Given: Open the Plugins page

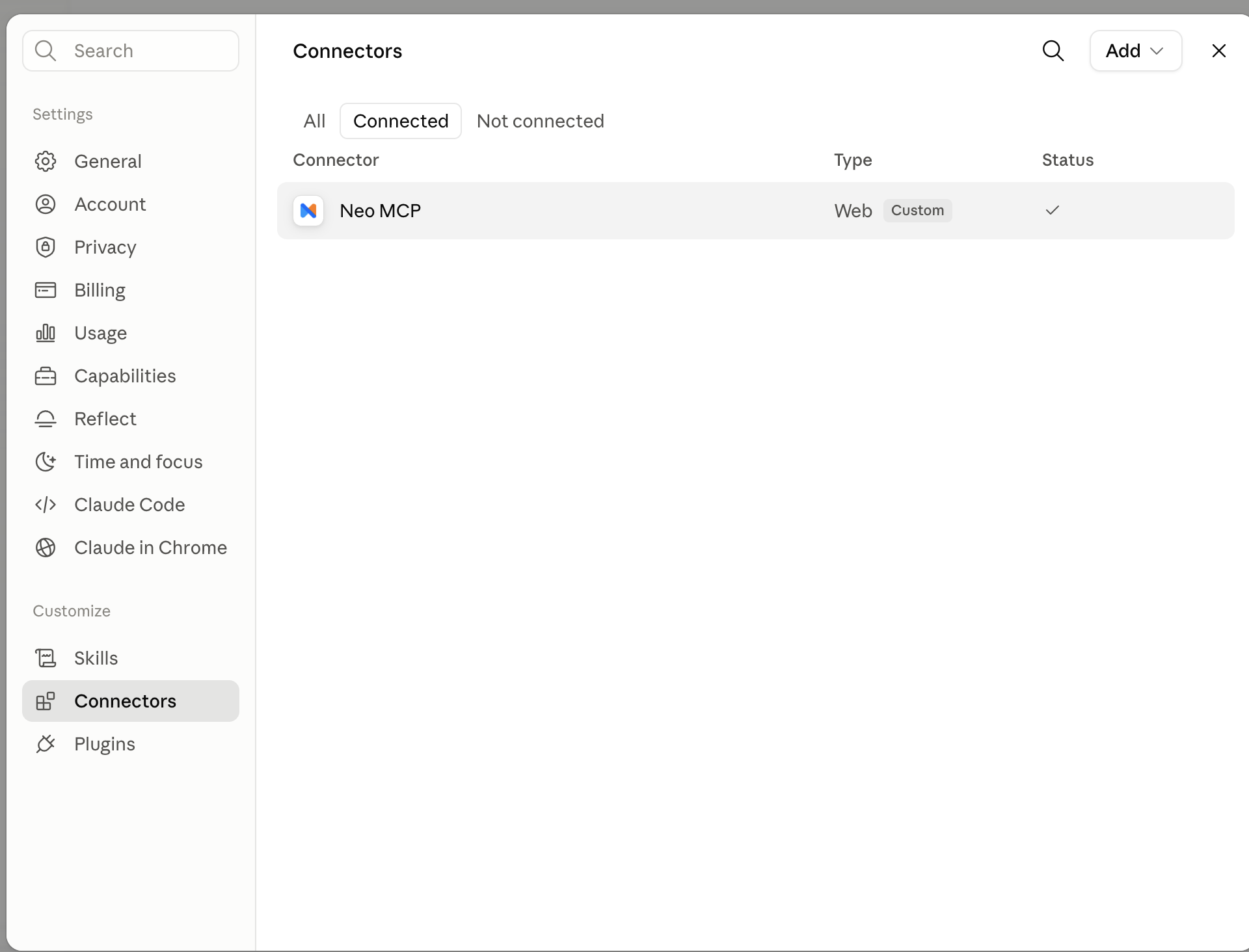Looking at the screenshot, I should pyautogui.click(x=131, y=744).
